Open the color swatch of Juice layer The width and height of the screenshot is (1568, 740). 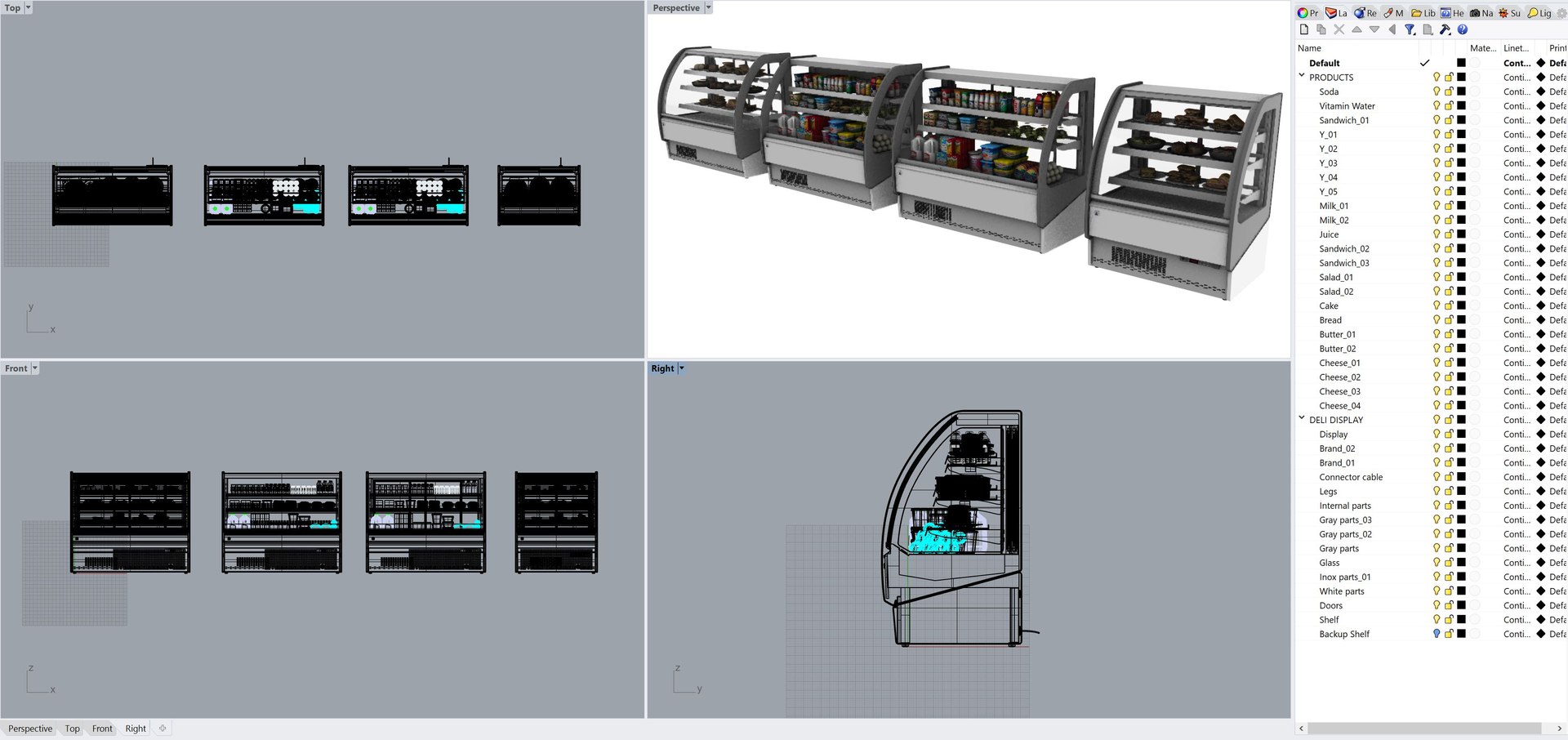coord(1462,234)
